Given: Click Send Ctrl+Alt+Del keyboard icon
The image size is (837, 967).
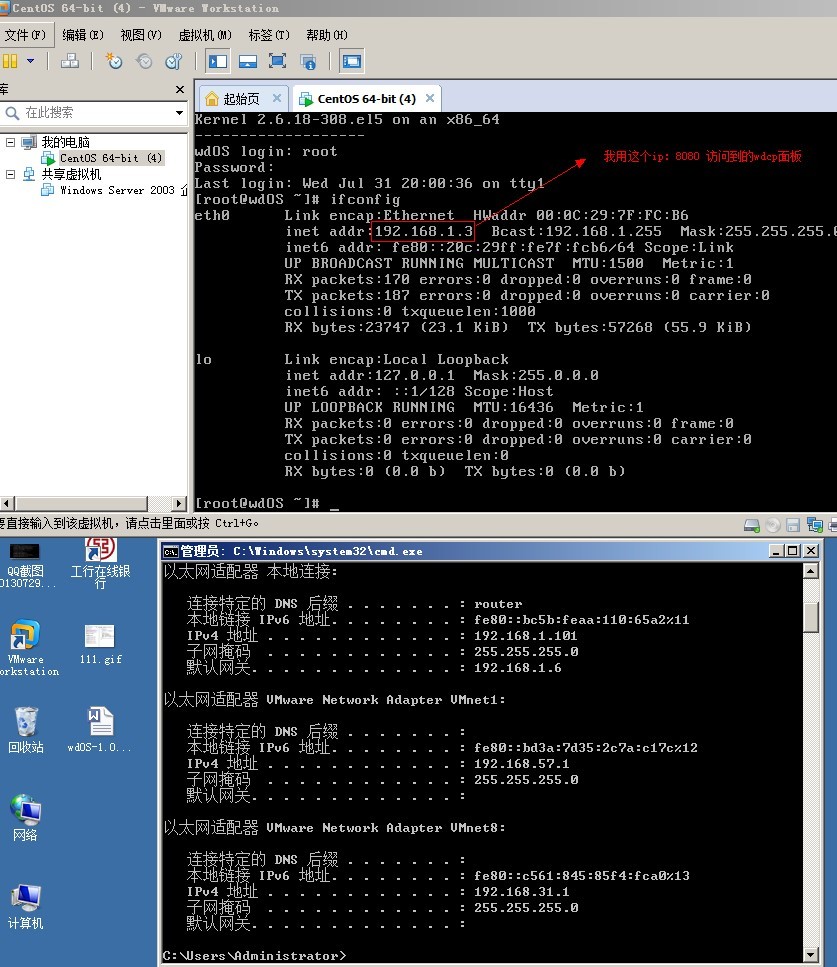Looking at the screenshot, I should click(70, 61).
